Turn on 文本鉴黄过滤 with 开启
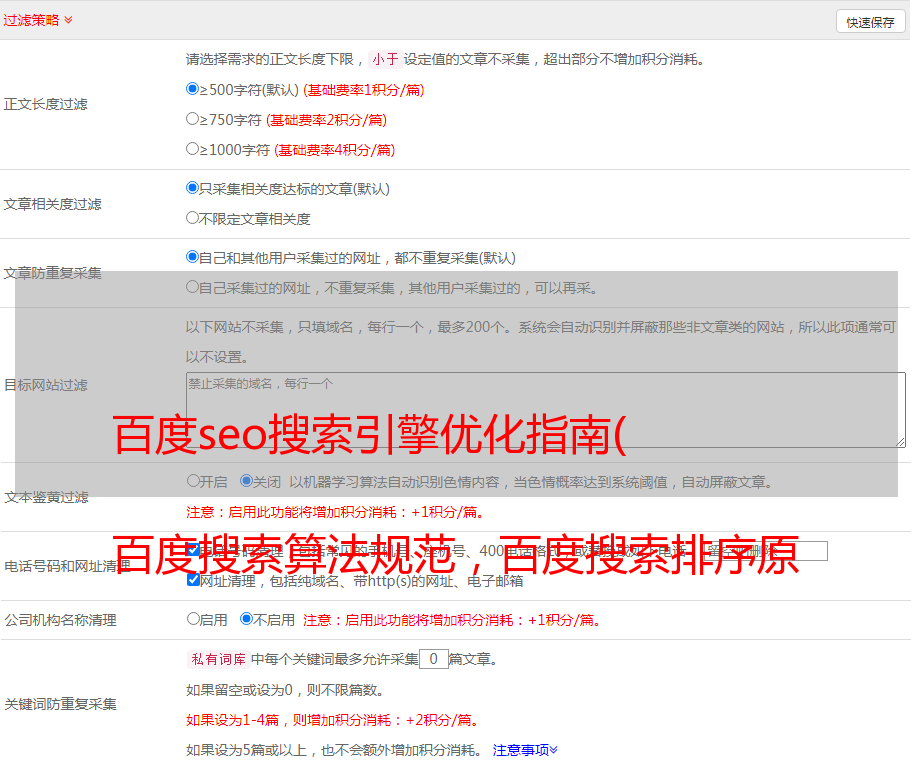This screenshot has height=768, width=912. click(x=193, y=481)
